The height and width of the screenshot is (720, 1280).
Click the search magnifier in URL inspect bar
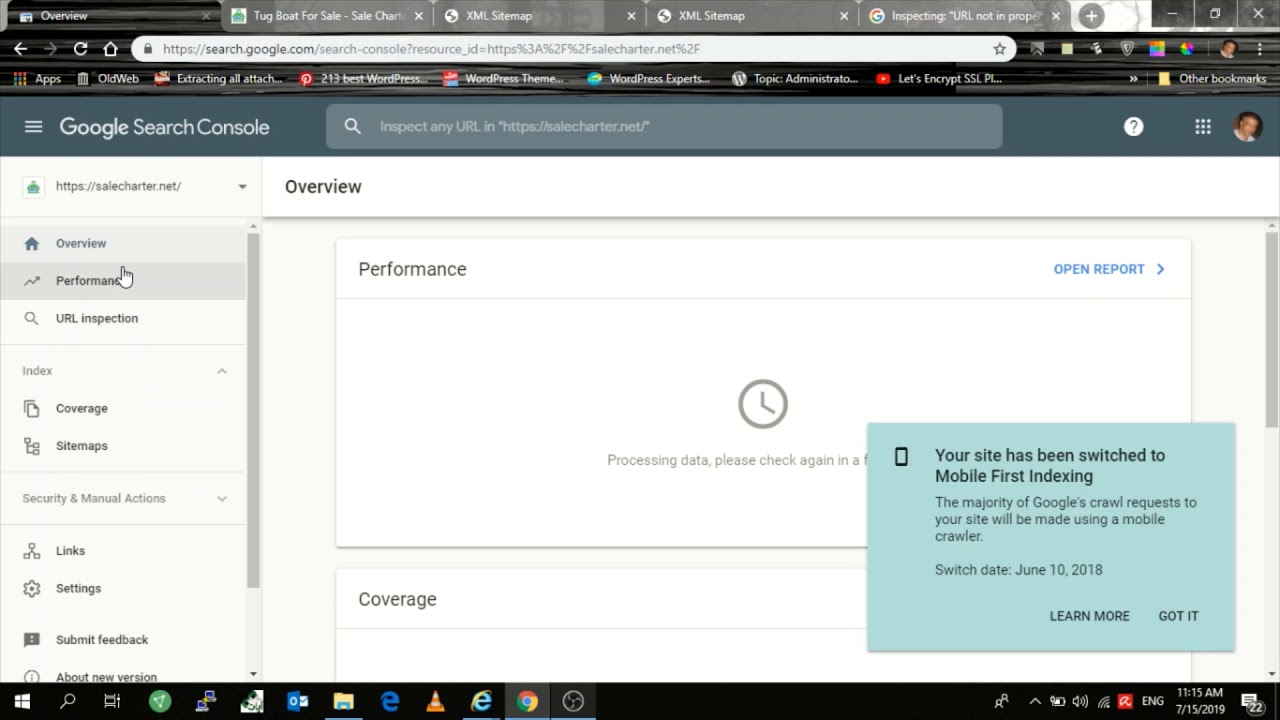pos(352,126)
